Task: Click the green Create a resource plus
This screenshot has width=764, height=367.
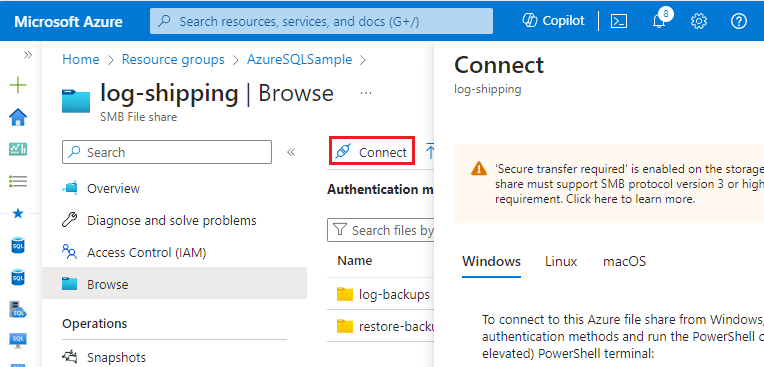Action: click(x=18, y=86)
